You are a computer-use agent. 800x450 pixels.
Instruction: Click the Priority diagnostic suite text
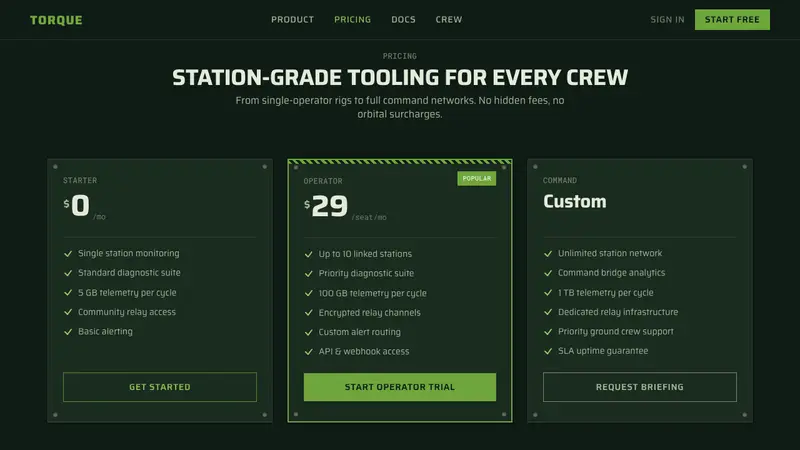pyautogui.click(x=366, y=273)
